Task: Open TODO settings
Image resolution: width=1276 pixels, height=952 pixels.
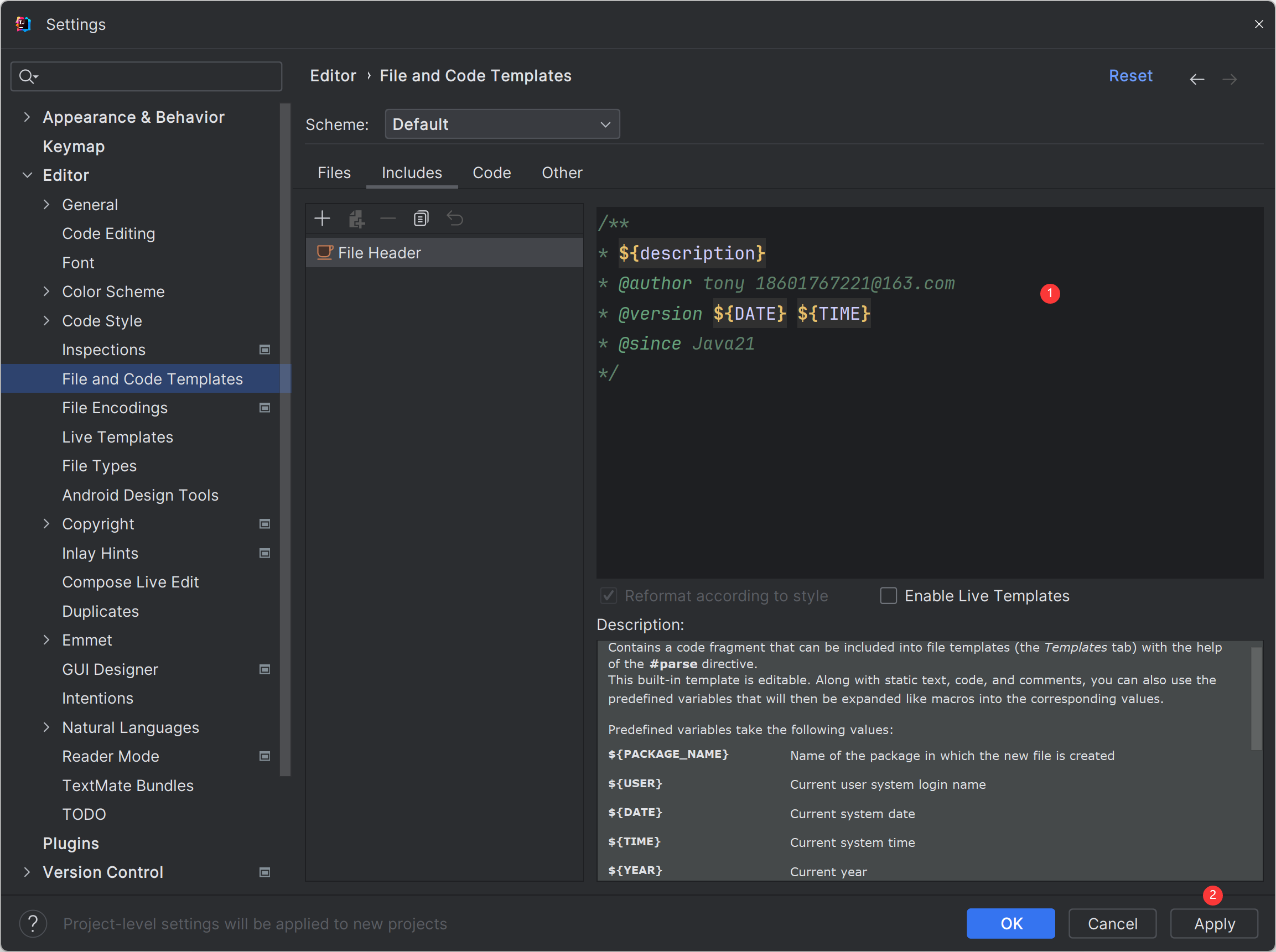Action: [84, 814]
